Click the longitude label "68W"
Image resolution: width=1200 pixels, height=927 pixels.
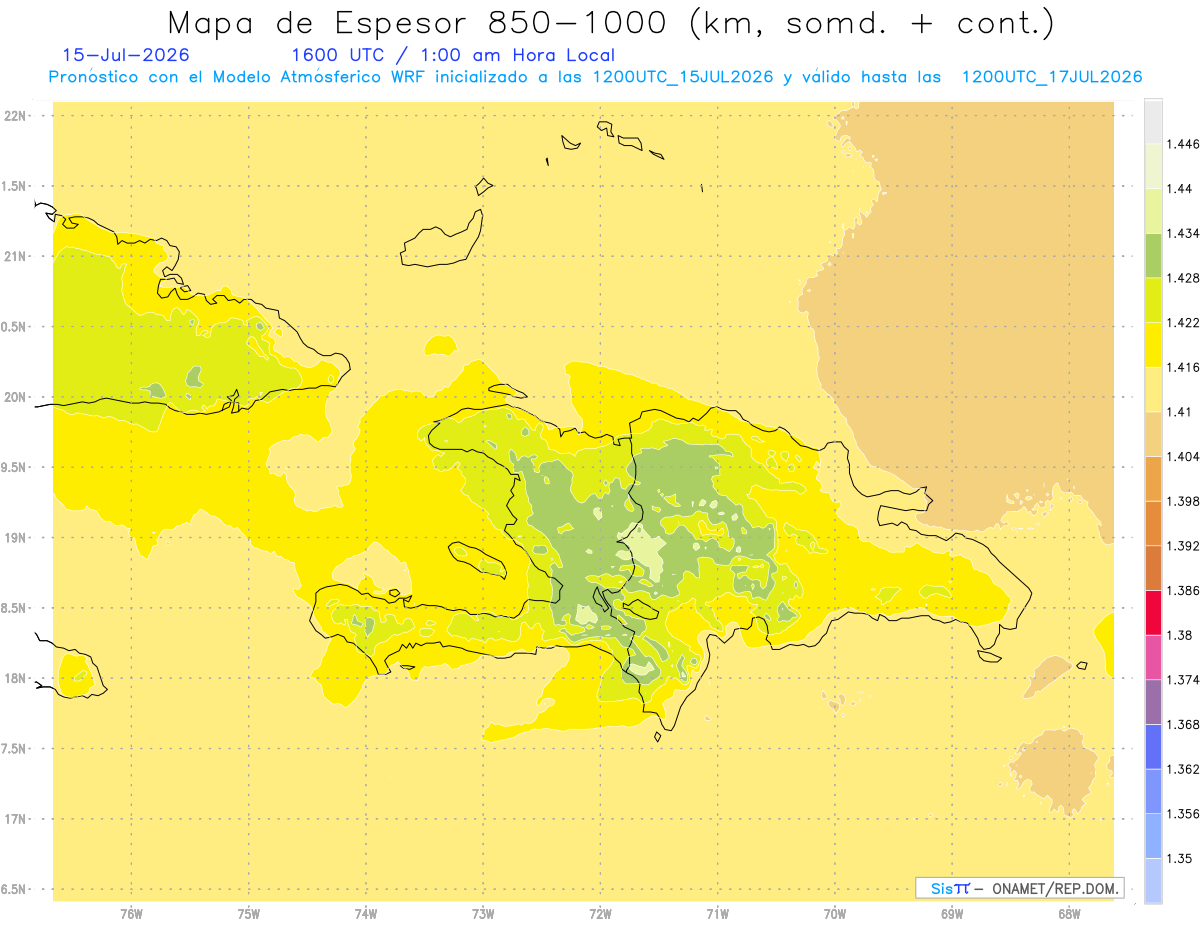pyautogui.click(x=1069, y=914)
